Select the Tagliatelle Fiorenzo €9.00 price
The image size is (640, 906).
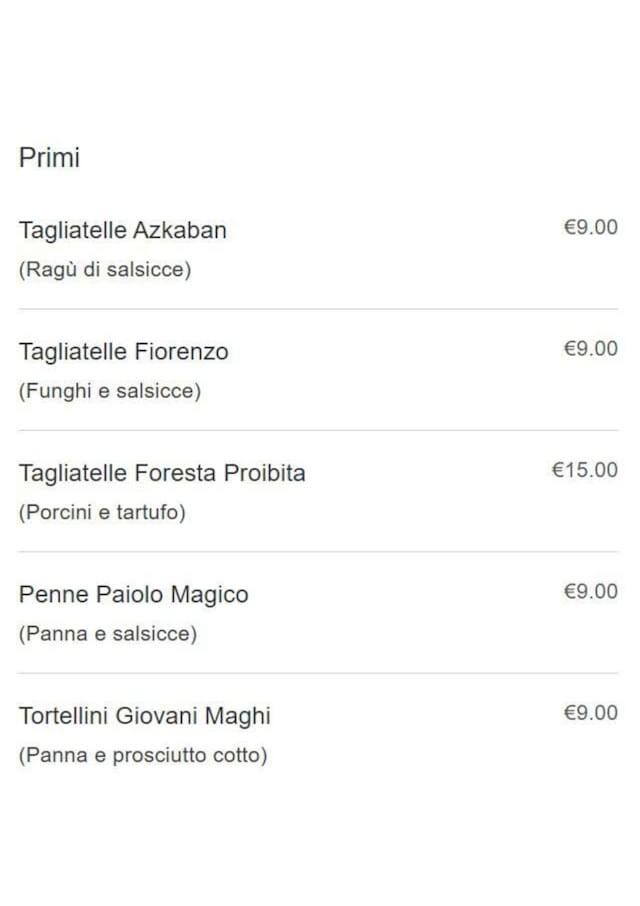point(590,349)
